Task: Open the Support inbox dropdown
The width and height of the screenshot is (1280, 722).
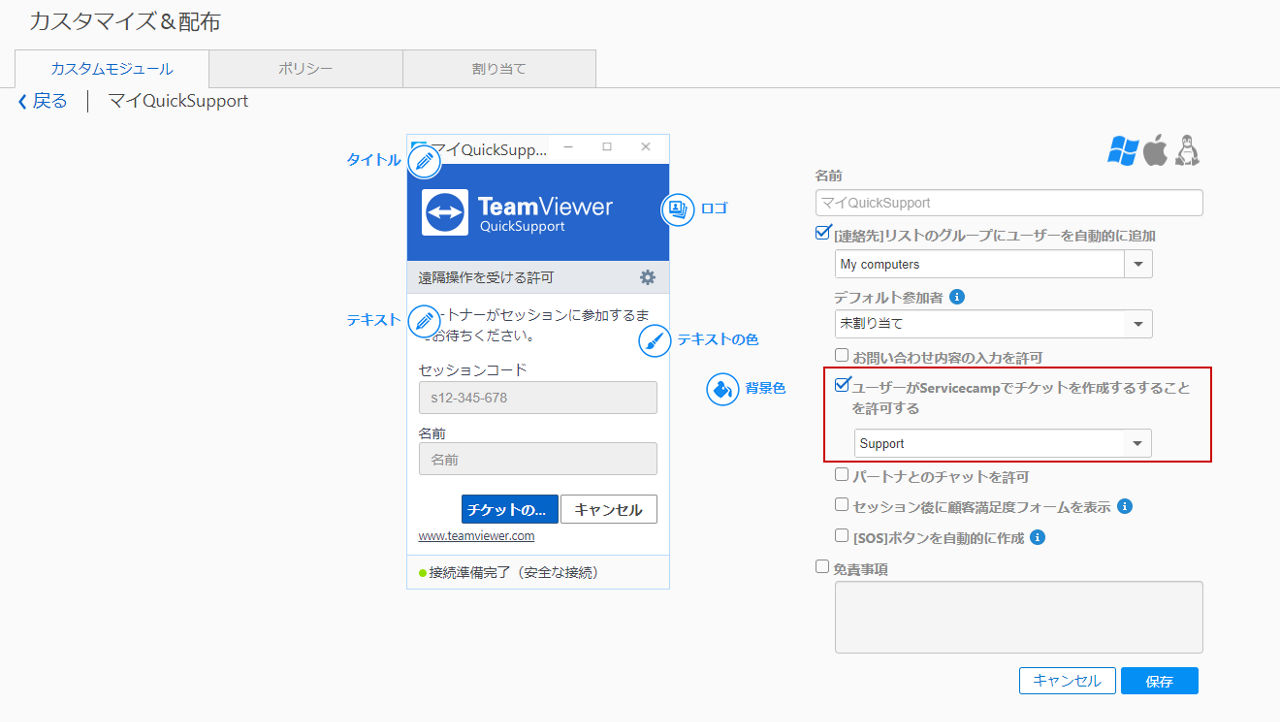Action: pos(1003,443)
